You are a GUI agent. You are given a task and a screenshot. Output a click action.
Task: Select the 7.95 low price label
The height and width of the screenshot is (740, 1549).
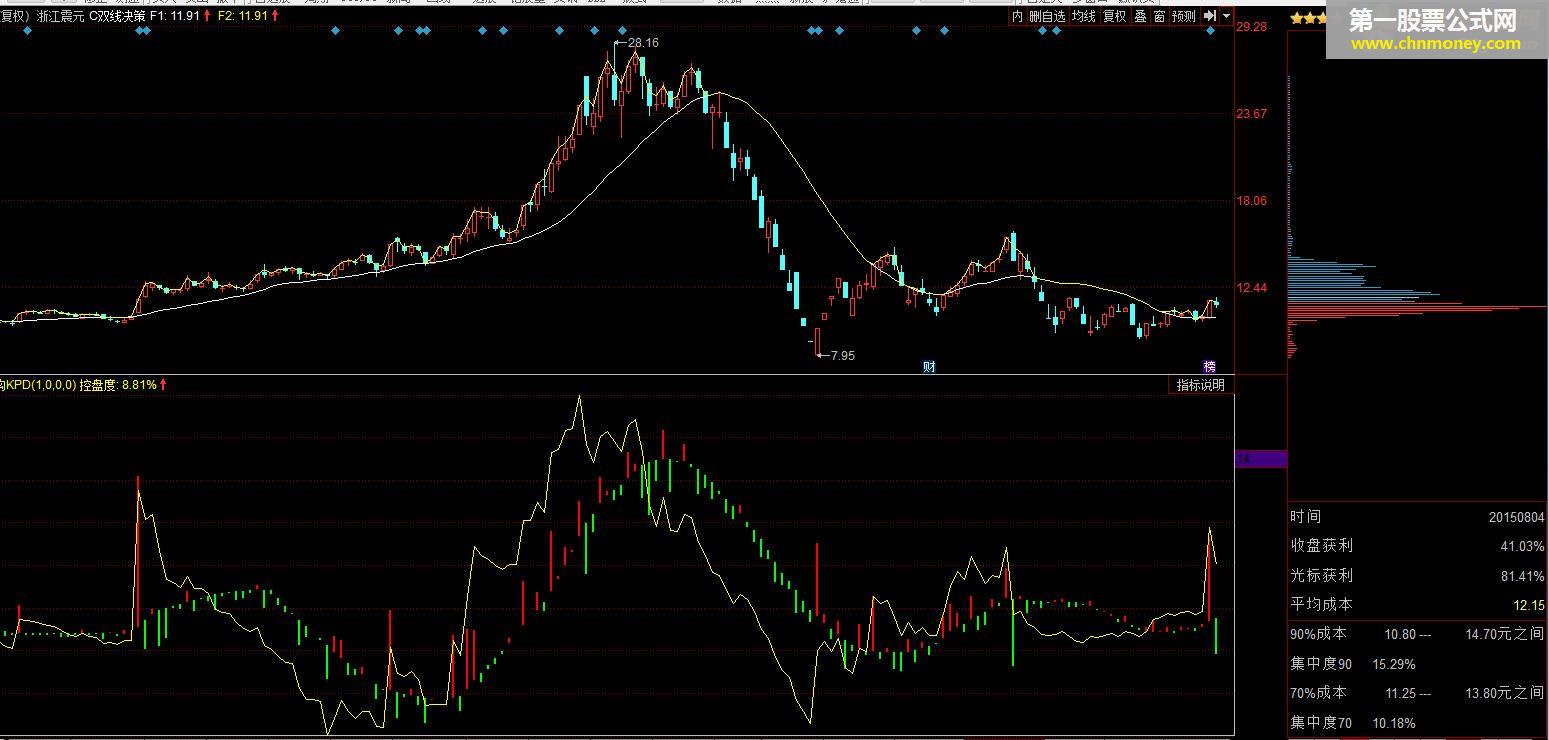842,355
